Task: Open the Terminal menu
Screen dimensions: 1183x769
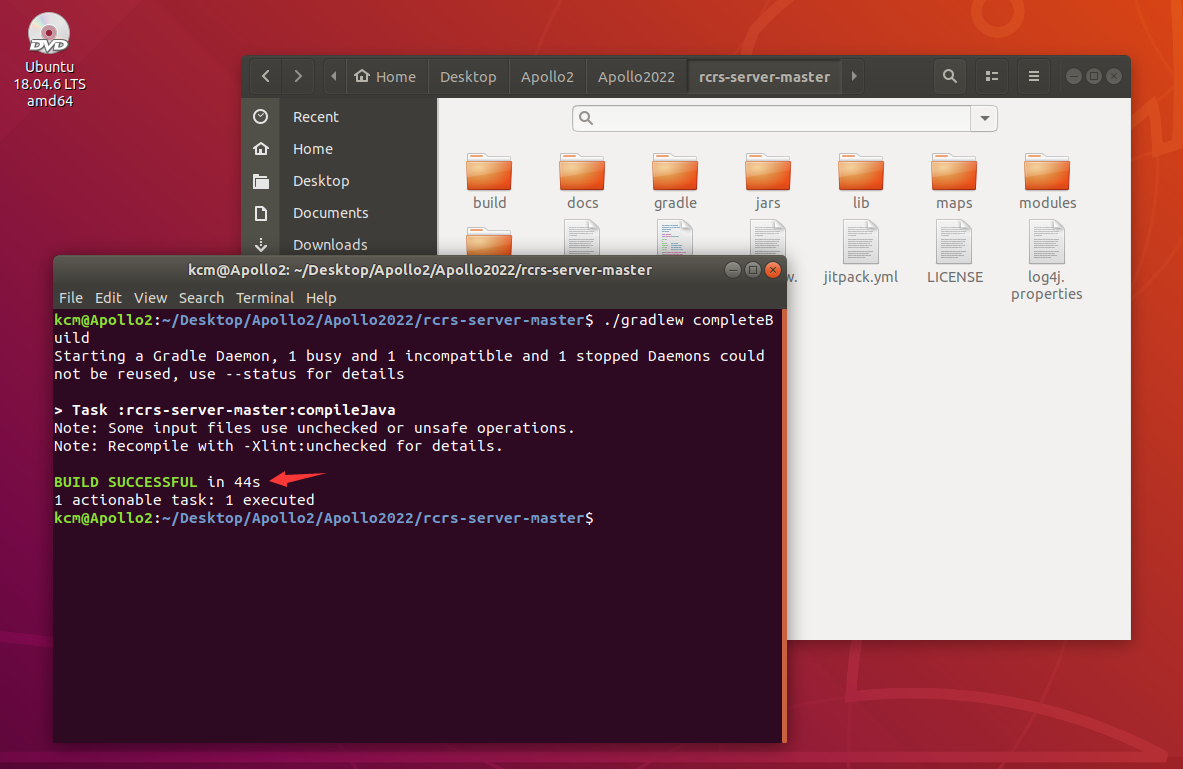Action: point(265,298)
